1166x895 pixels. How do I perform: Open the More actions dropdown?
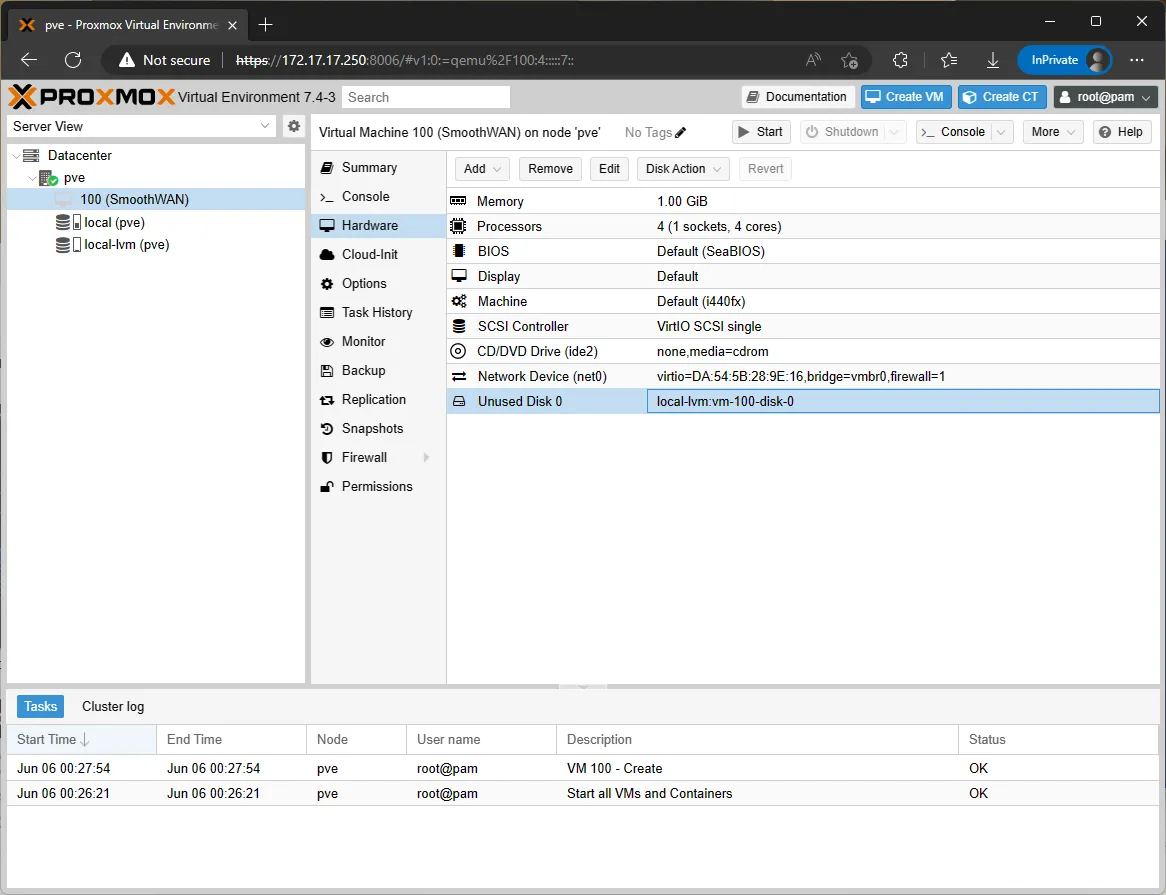pos(1053,132)
